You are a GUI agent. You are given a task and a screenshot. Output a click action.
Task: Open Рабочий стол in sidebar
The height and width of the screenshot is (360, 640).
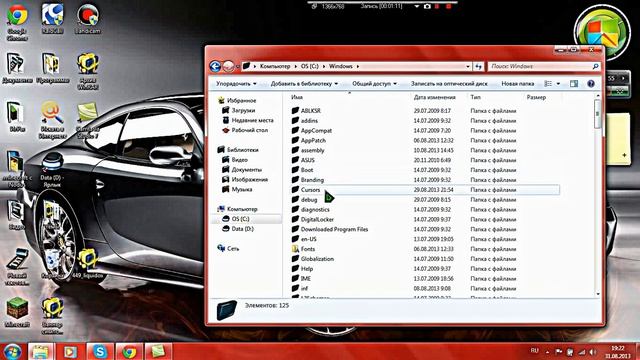tap(249, 130)
